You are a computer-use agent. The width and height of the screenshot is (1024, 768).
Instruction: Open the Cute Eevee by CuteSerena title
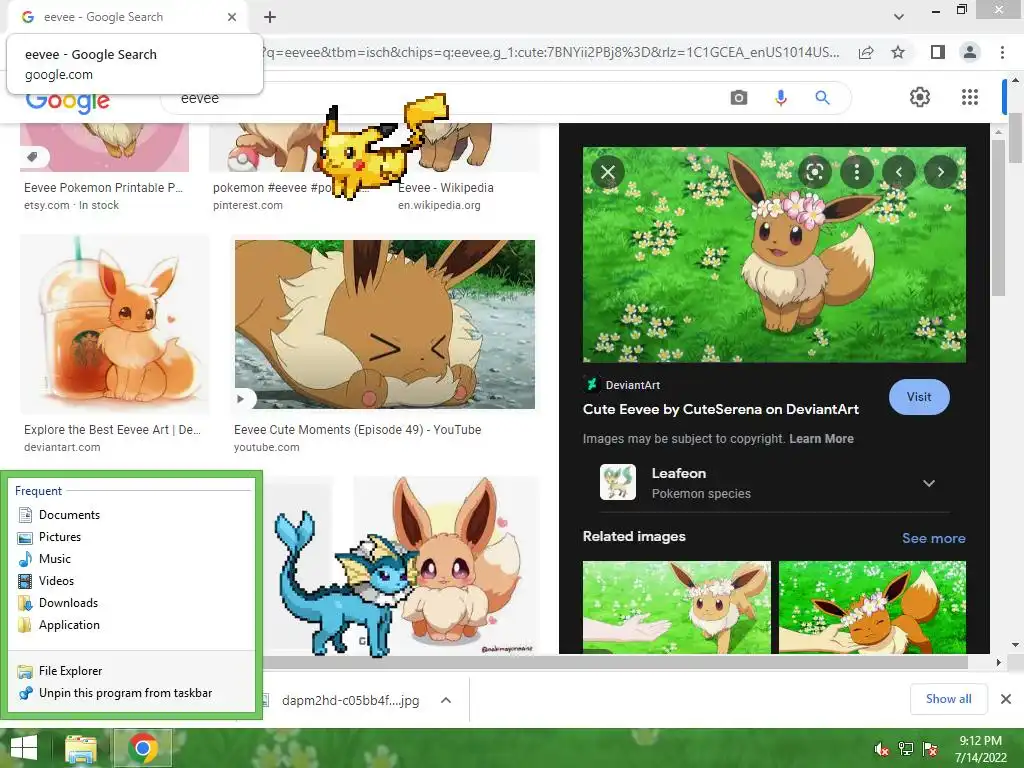(x=720, y=409)
